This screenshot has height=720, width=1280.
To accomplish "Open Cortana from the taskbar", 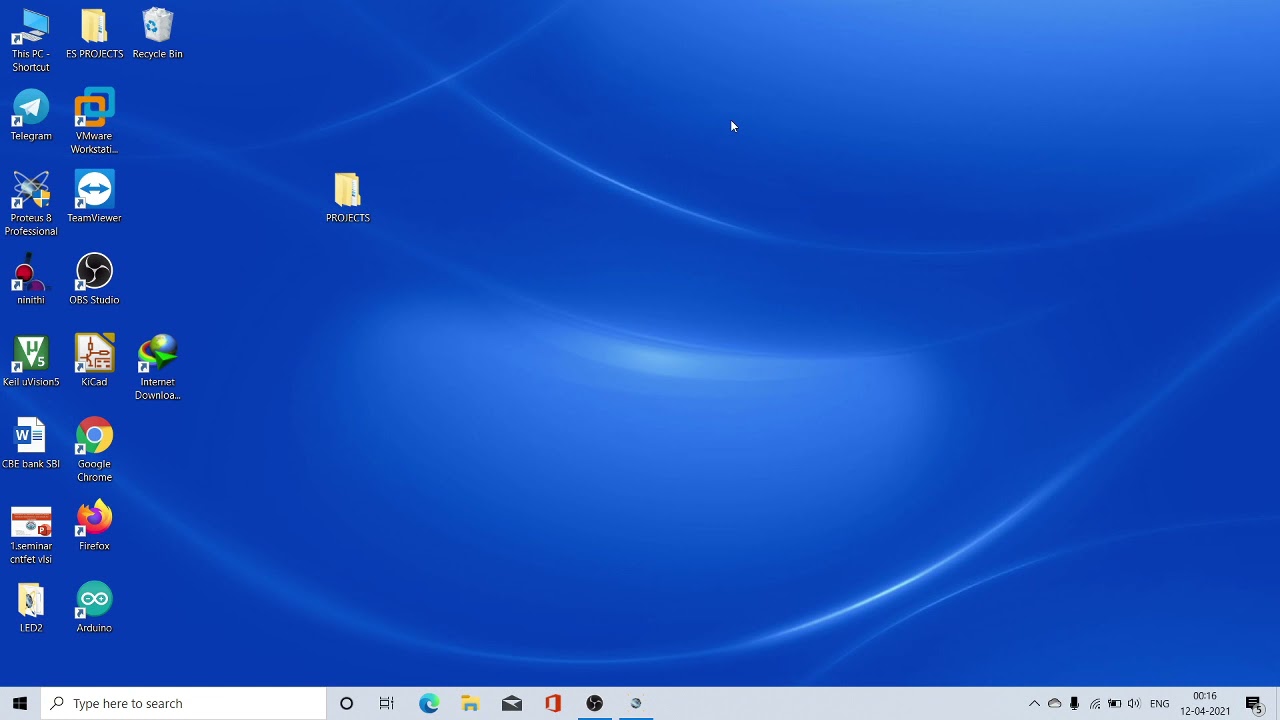I will (346, 703).
